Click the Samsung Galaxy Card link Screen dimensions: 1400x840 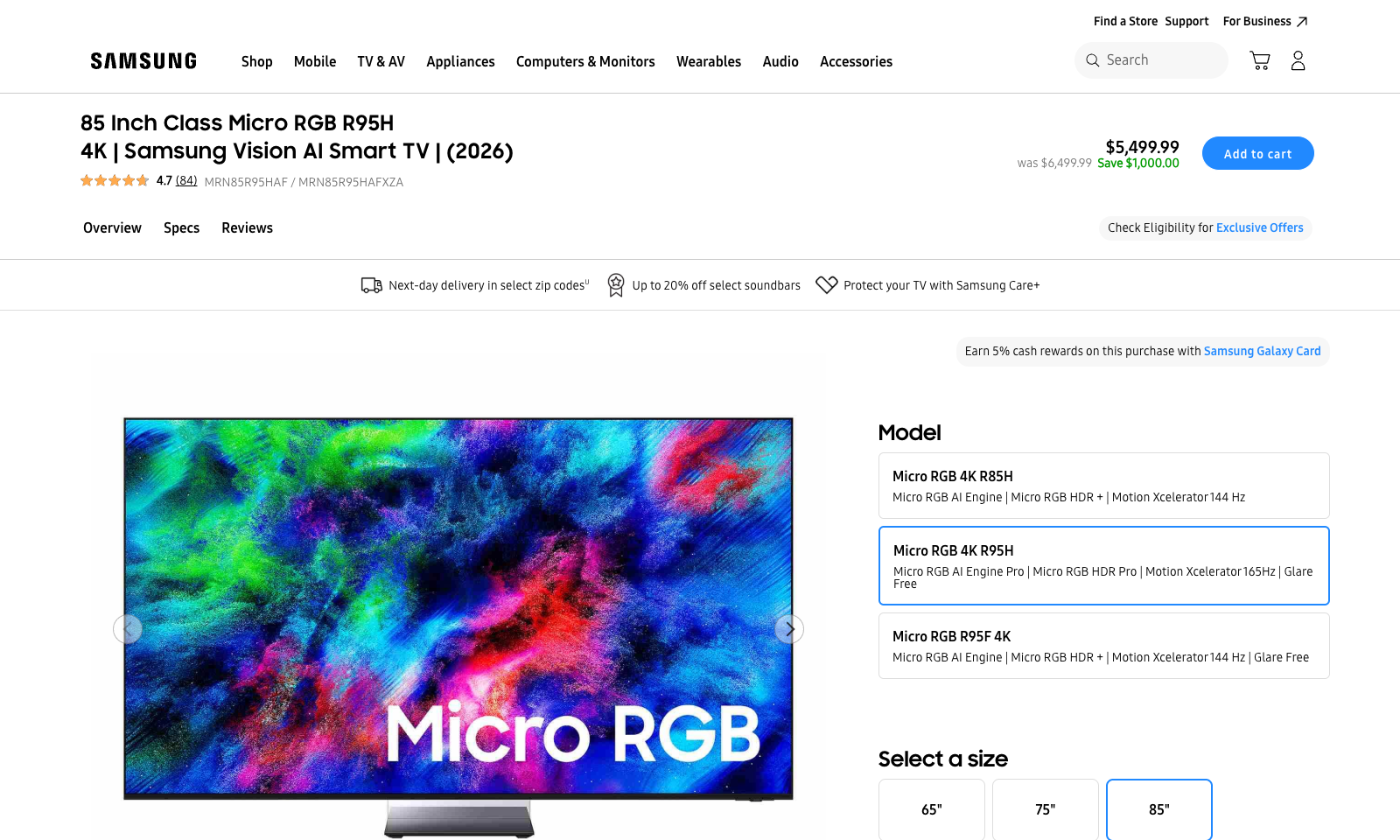pyautogui.click(x=1263, y=351)
